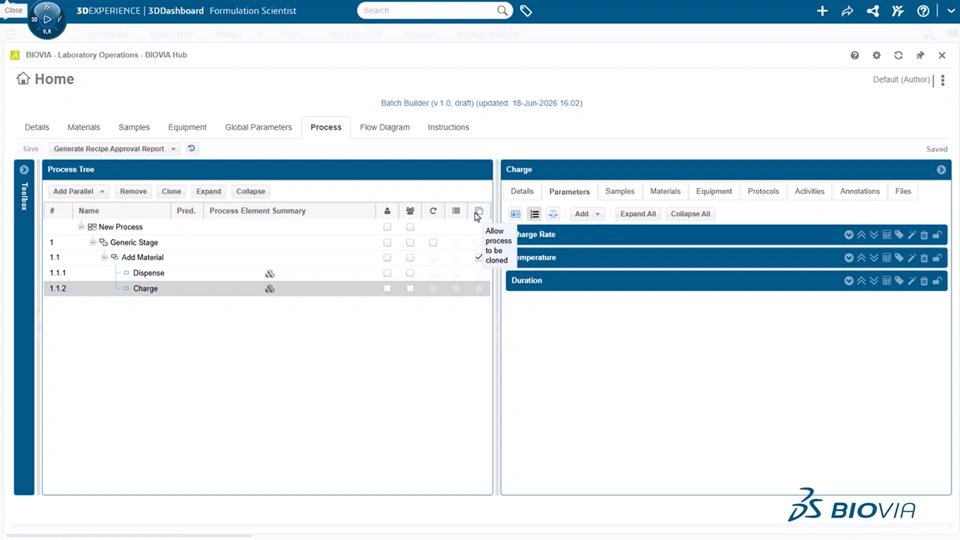Viewport: 960px width, 540px height.
Task: Select first parameter view mode icon
Action: tap(516, 214)
